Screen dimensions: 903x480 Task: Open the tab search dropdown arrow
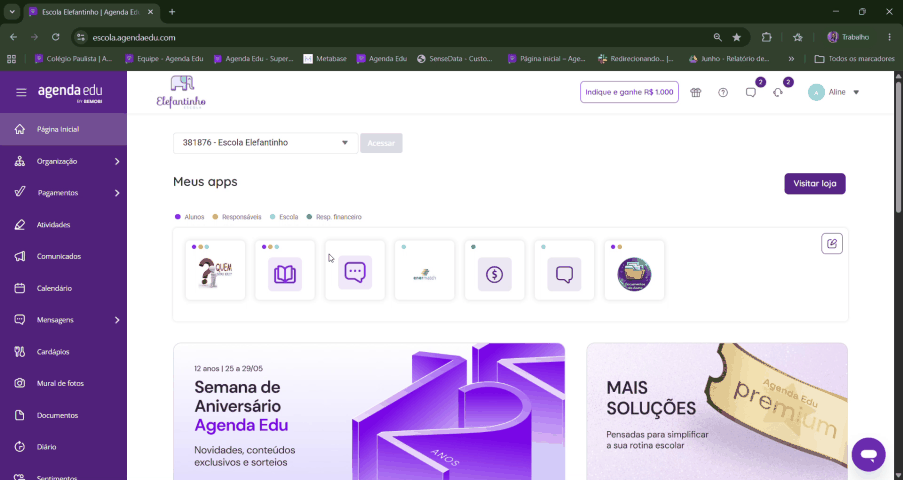[x=12, y=12]
